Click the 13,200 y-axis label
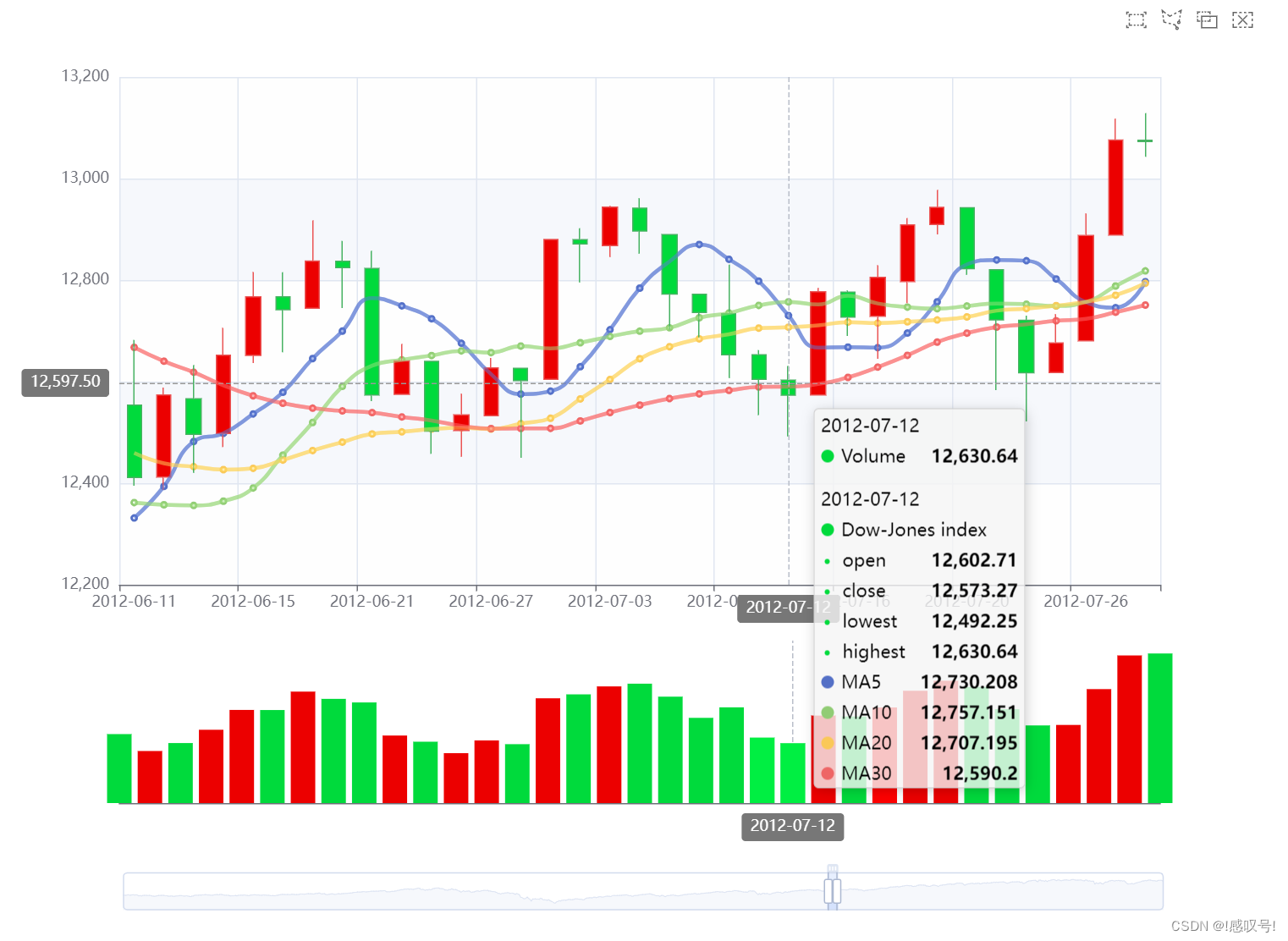This screenshot has width=1288, height=941. coord(85,76)
